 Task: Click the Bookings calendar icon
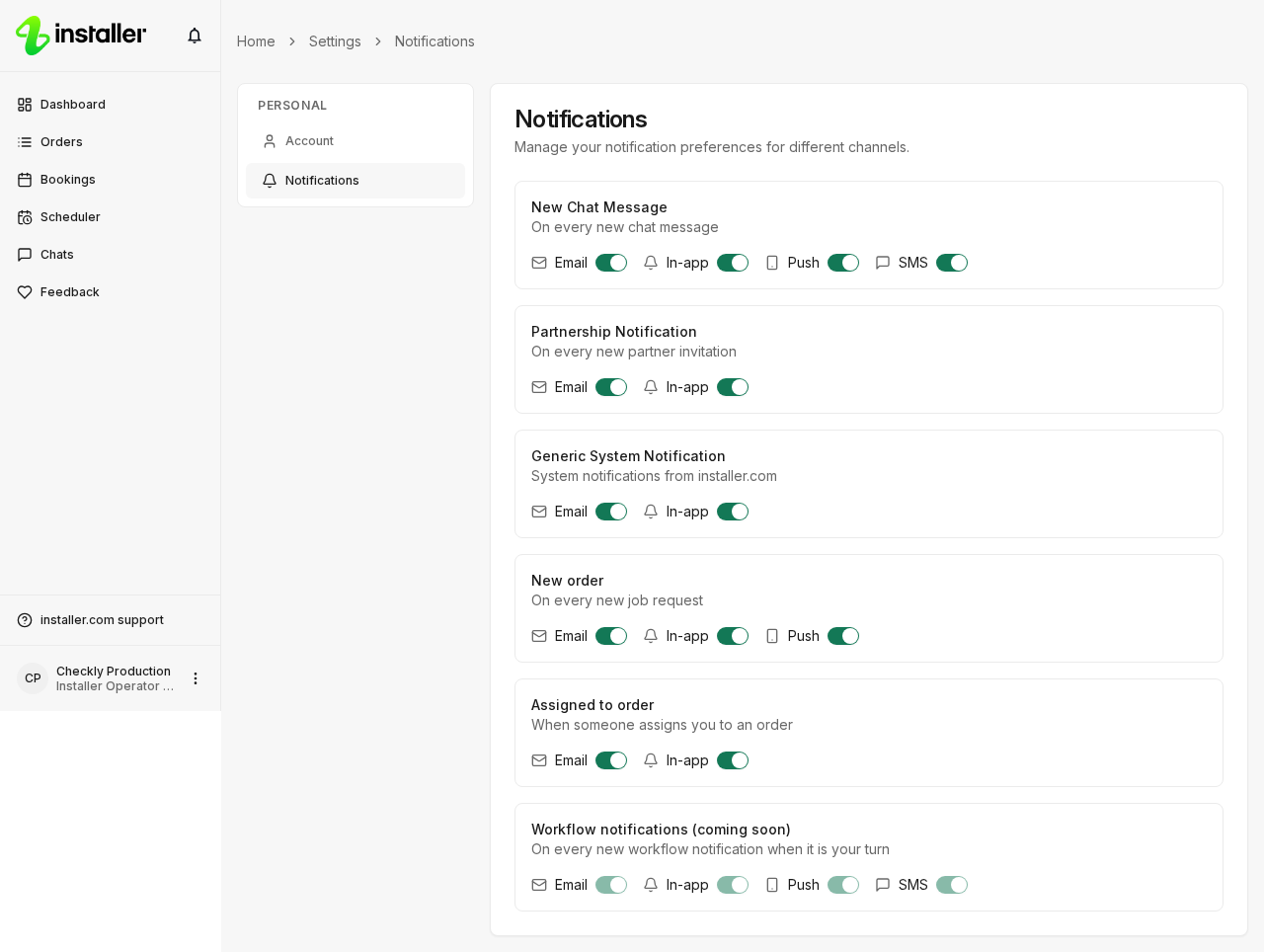coord(25,180)
